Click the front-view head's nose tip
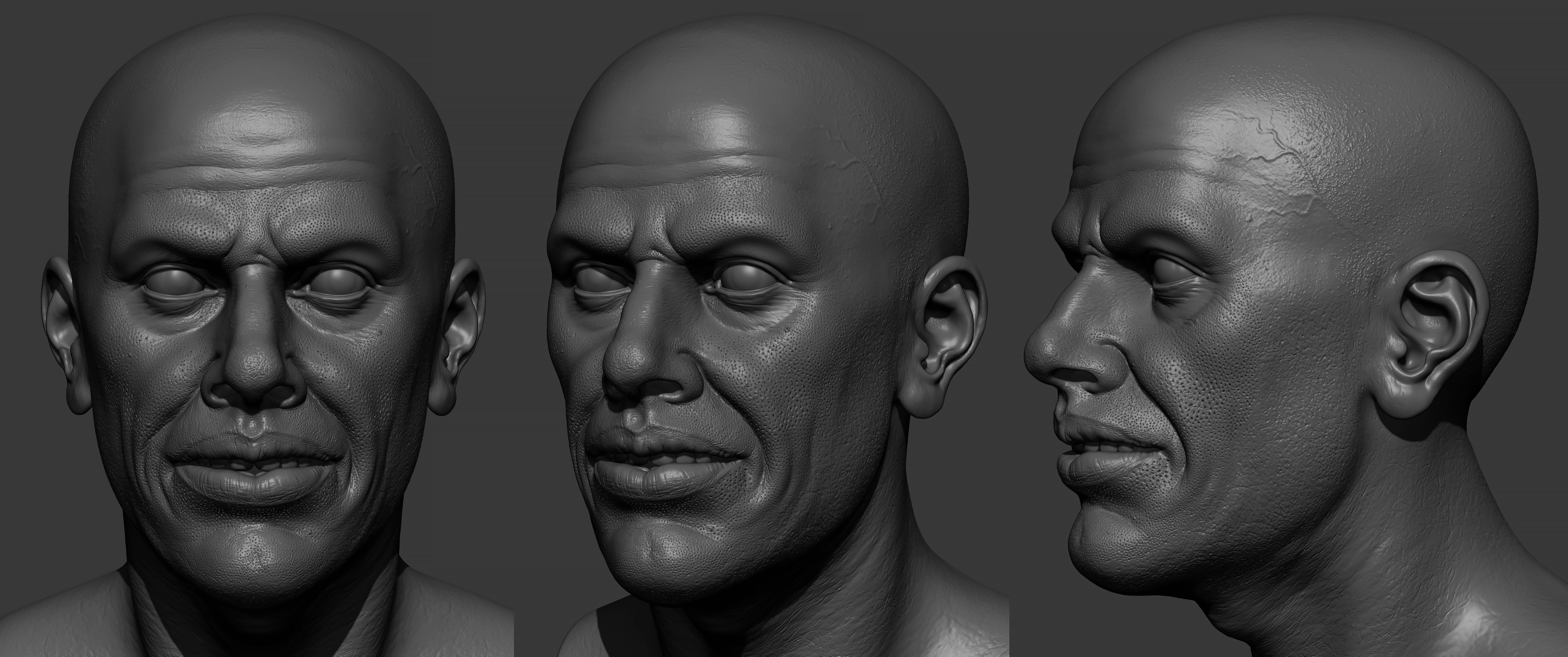 [x=254, y=373]
